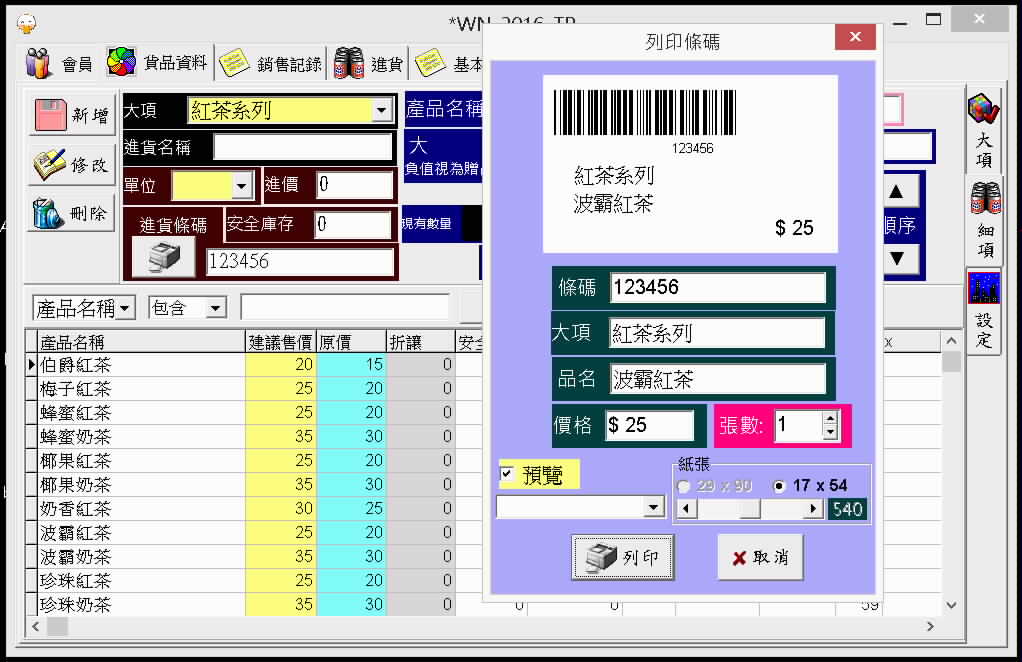Image resolution: width=1022 pixels, height=662 pixels.
Task: Click the vertical scrollbar down arrow of the product list
Action: click(x=951, y=605)
